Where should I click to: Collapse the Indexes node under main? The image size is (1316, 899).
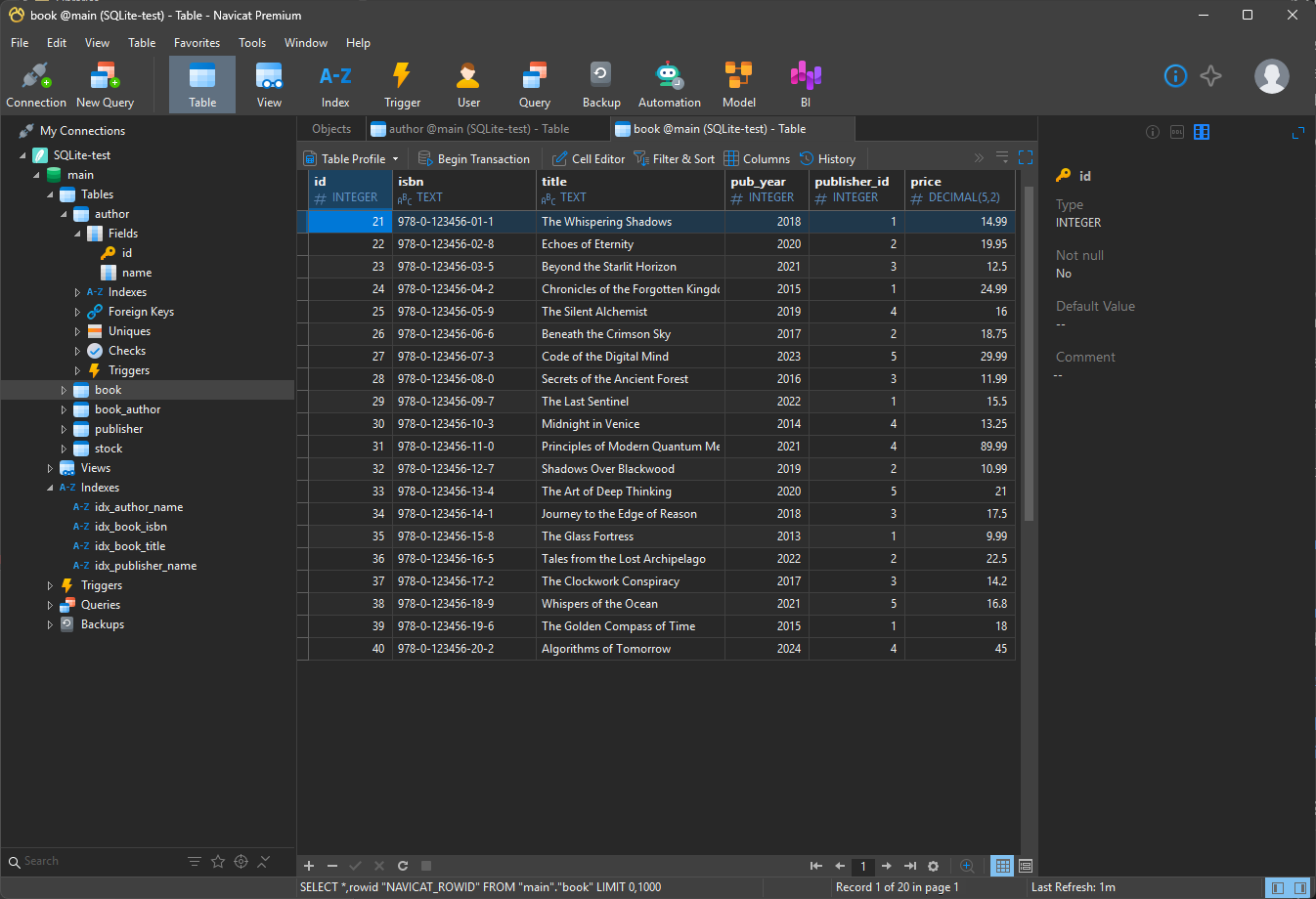[x=50, y=488]
